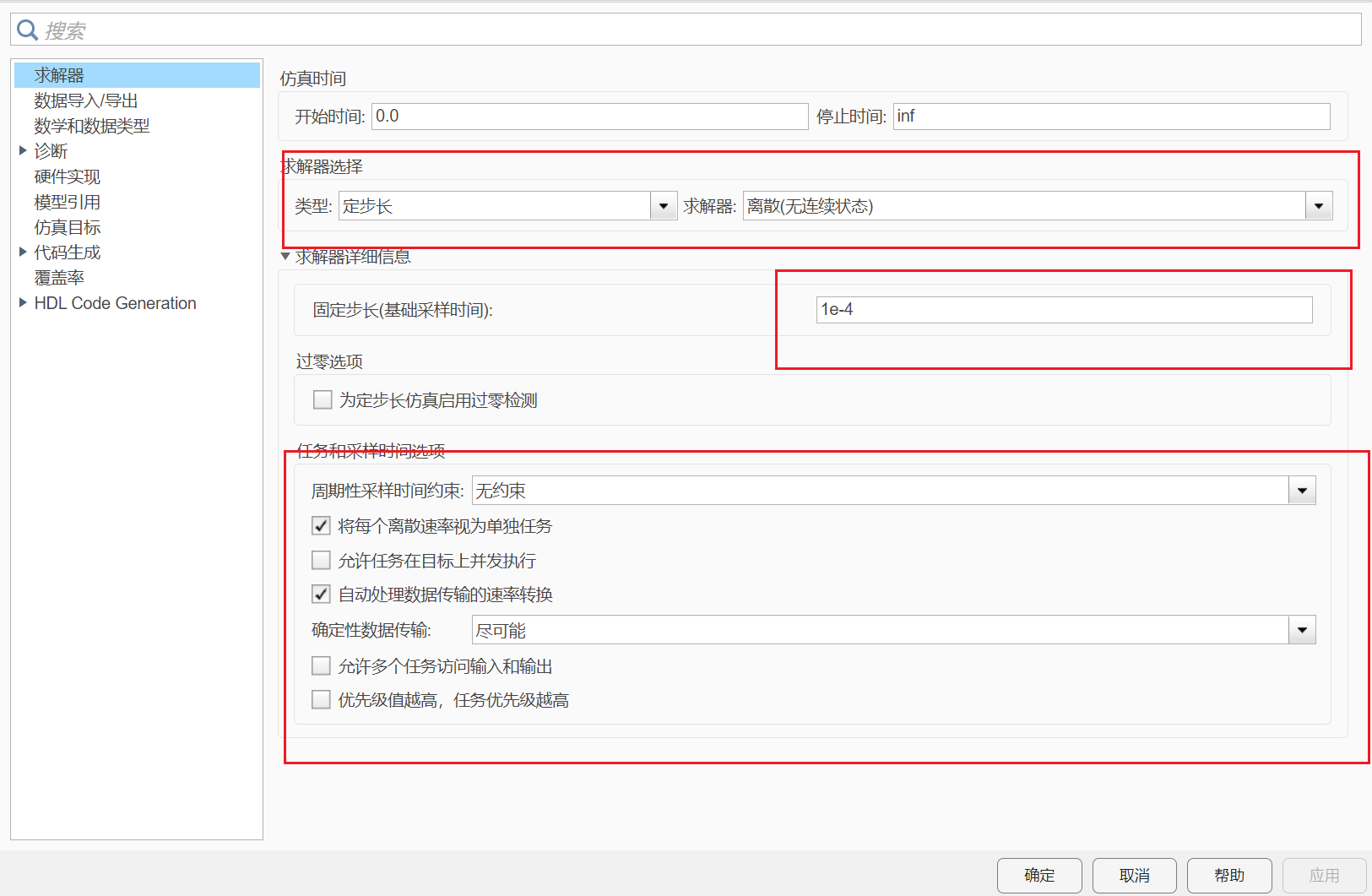Click the 开始时间 input field
The height and width of the screenshot is (896, 1372).
click(590, 117)
